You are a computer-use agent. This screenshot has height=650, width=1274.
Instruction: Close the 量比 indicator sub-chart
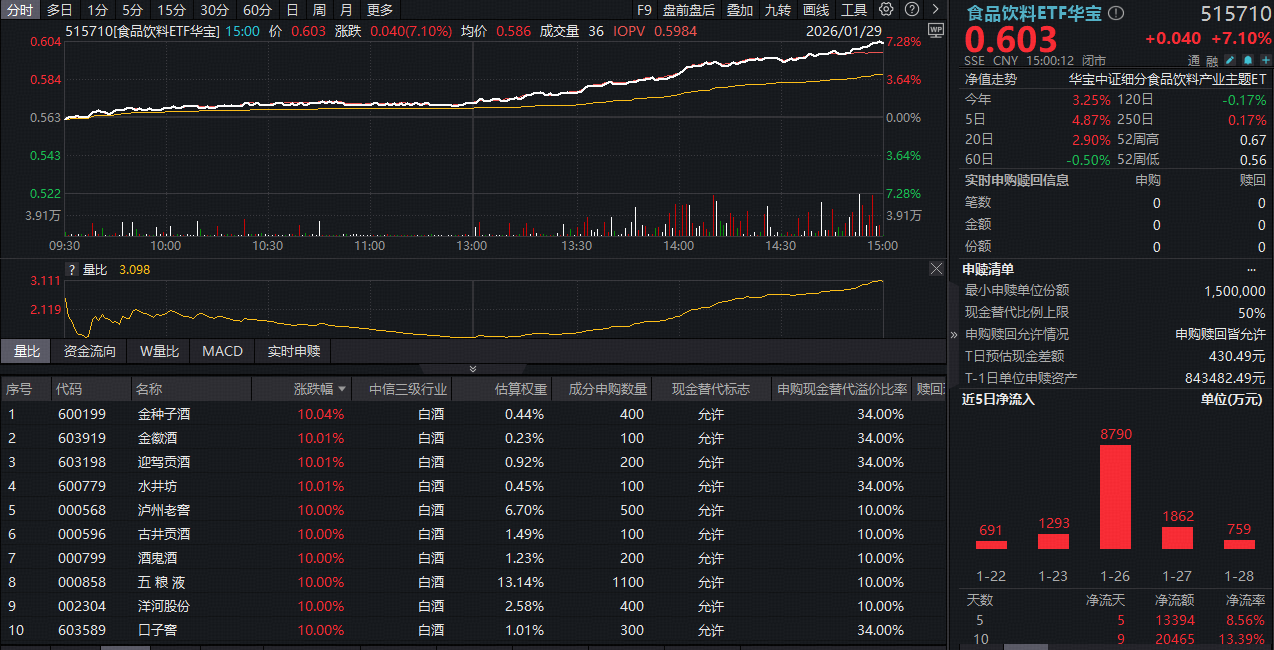coord(936,269)
